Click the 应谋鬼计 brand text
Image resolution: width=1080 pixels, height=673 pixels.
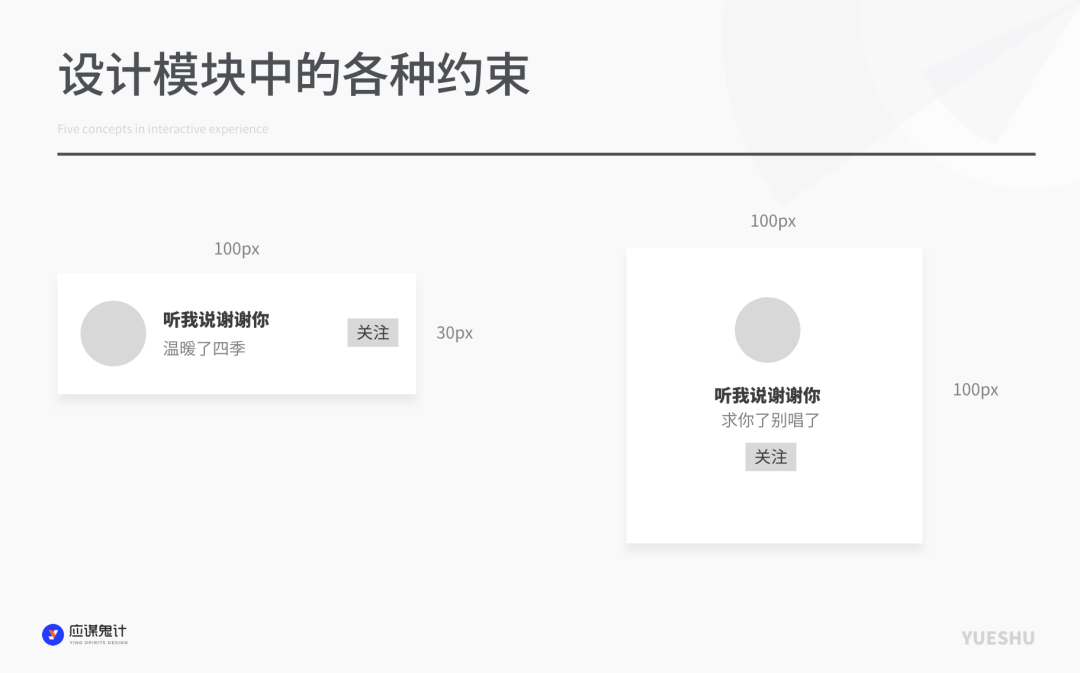(x=98, y=632)
